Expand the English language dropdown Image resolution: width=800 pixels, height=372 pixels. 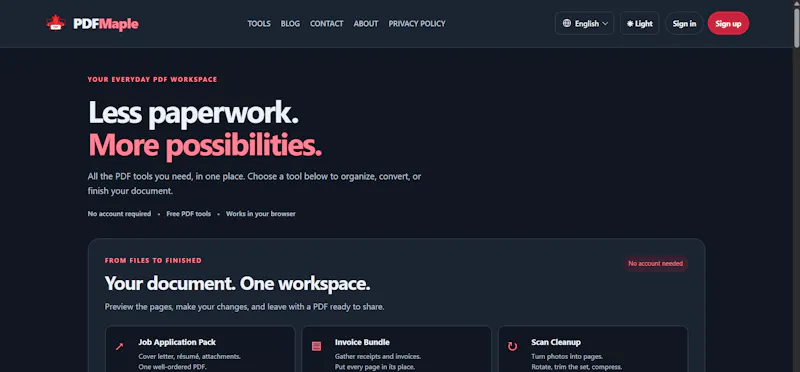584,23
